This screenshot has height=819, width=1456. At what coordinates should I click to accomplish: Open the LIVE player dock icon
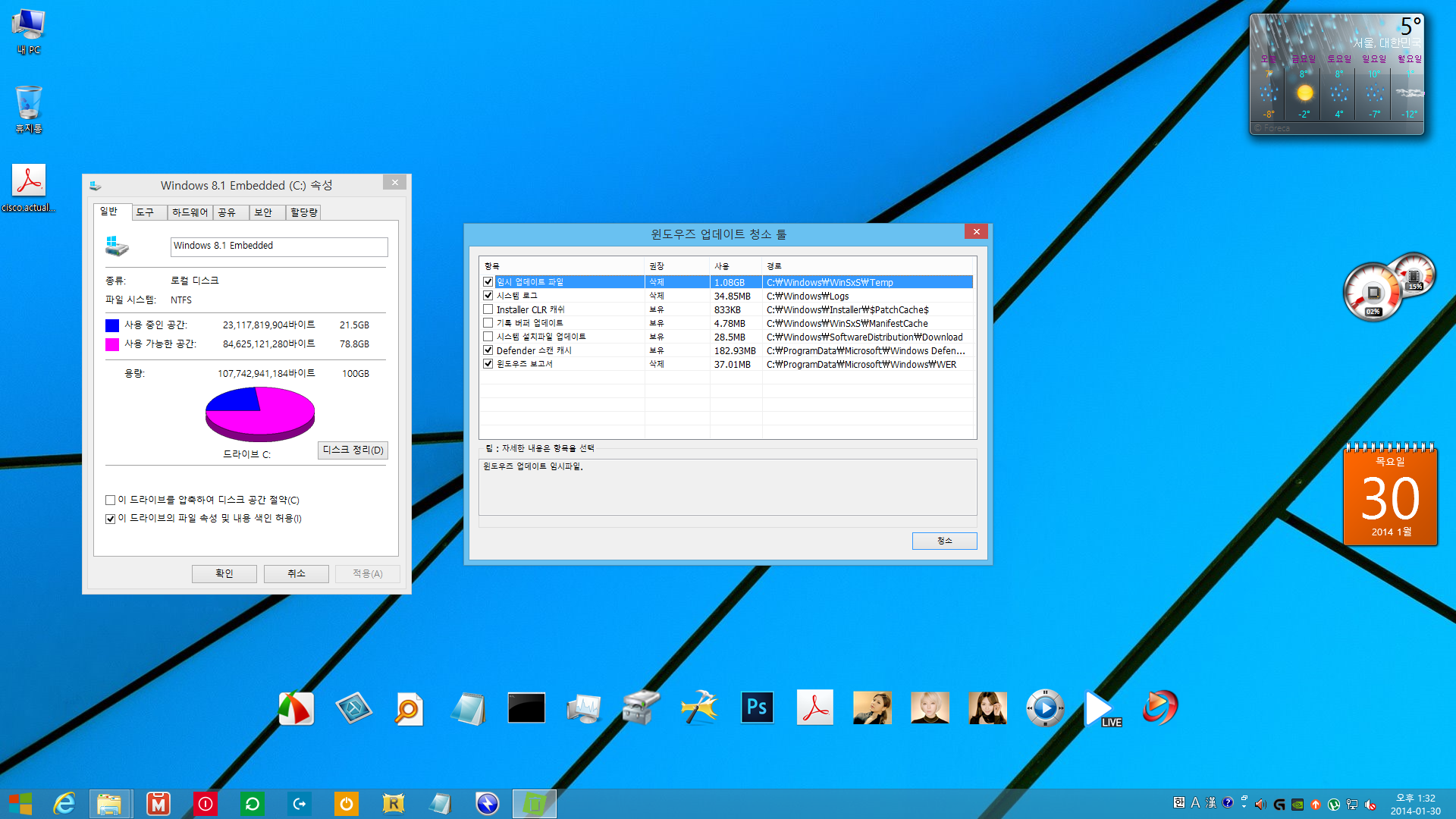[1103, 710]
